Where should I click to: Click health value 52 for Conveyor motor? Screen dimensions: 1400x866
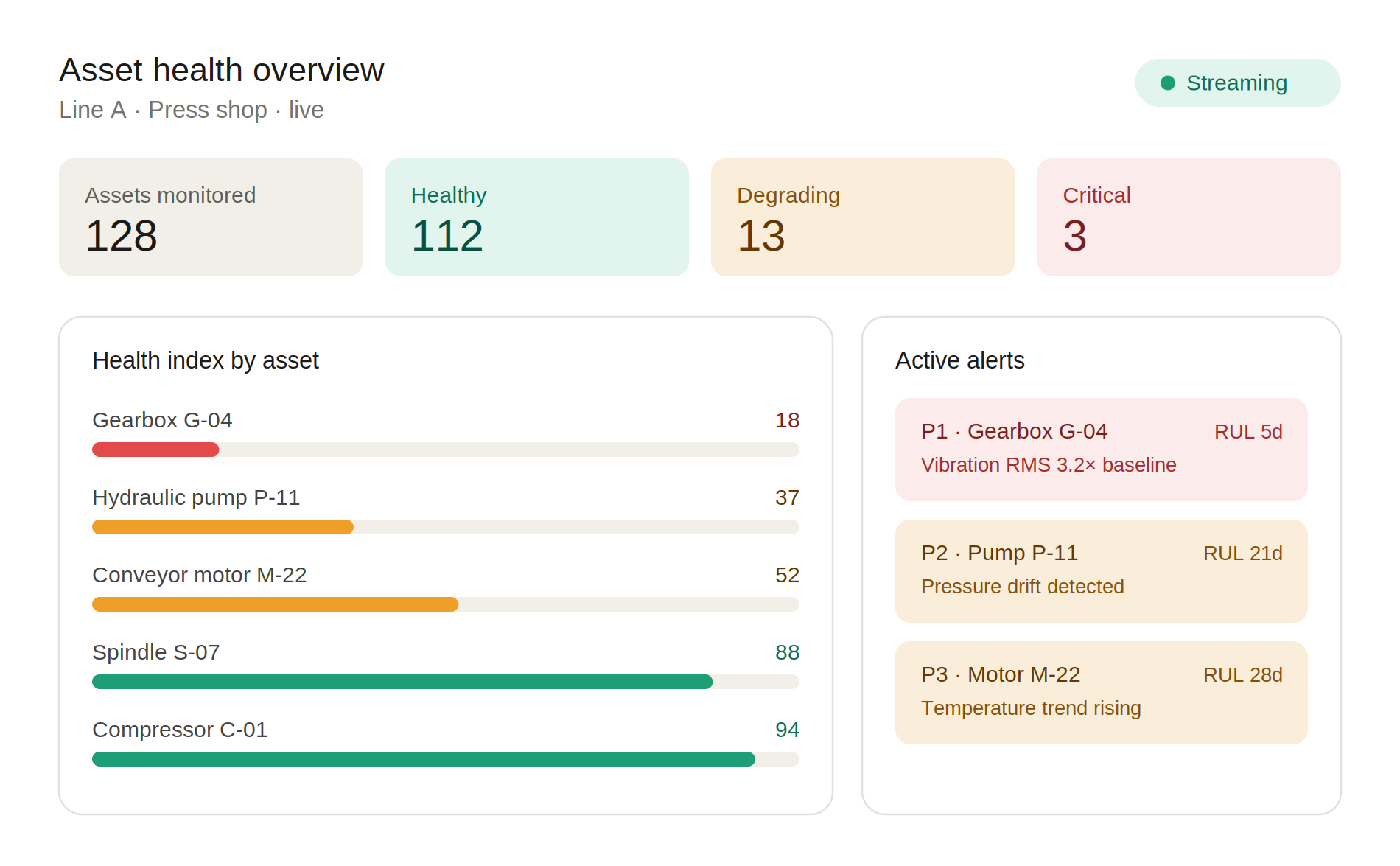[x=787, y=575]
